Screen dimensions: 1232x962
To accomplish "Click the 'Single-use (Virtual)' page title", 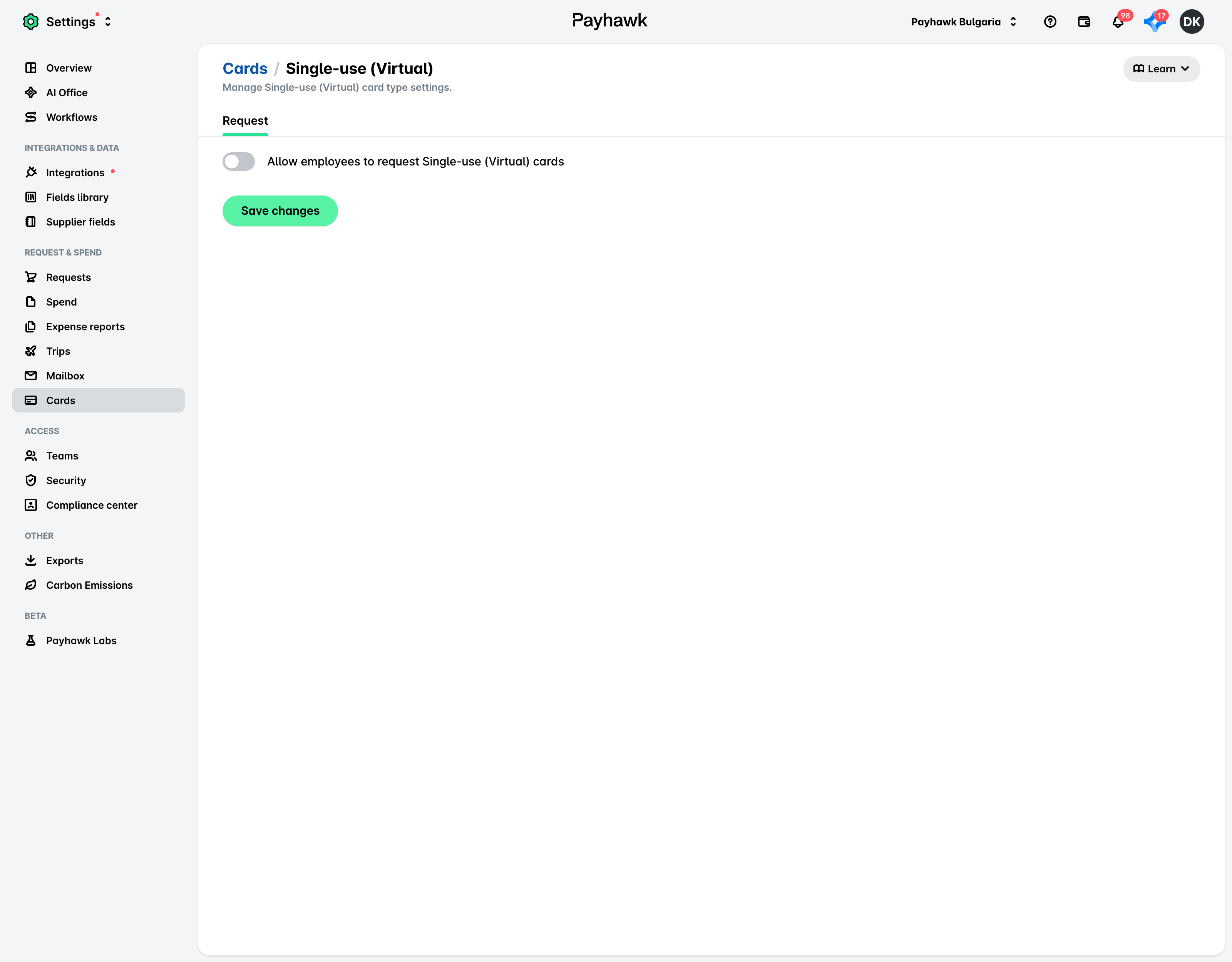I will coord(359,68).
